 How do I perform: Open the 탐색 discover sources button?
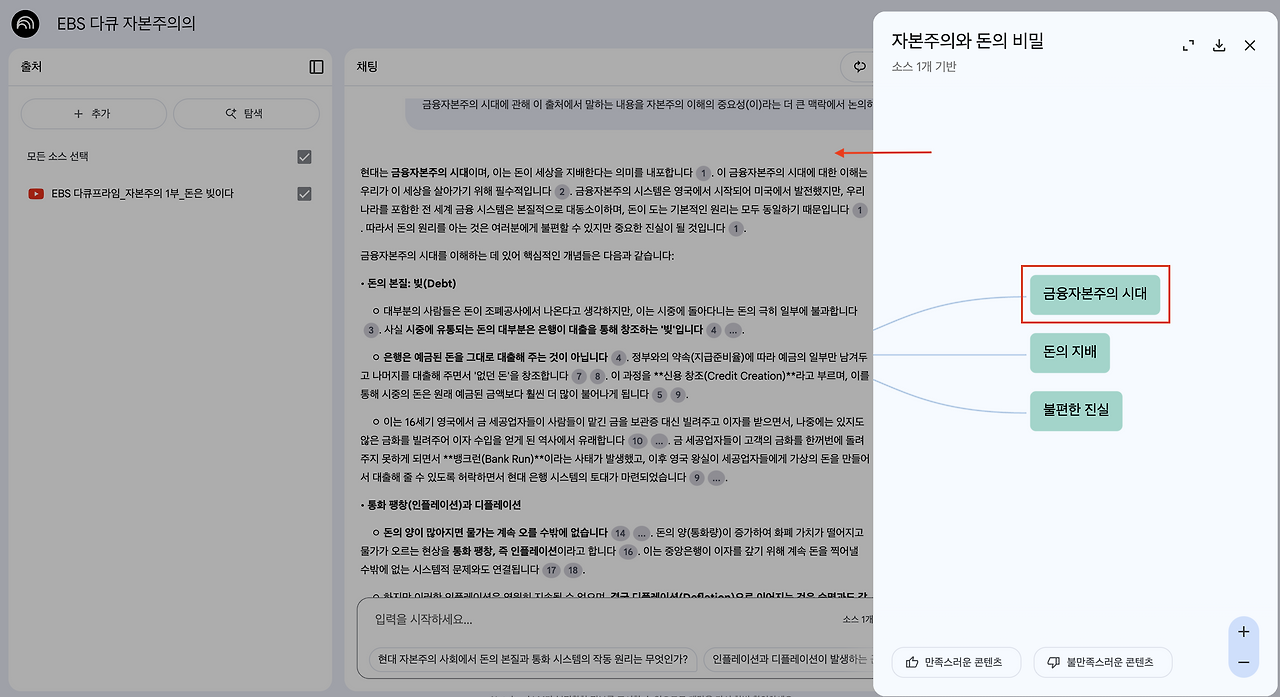tap(246, 113)
